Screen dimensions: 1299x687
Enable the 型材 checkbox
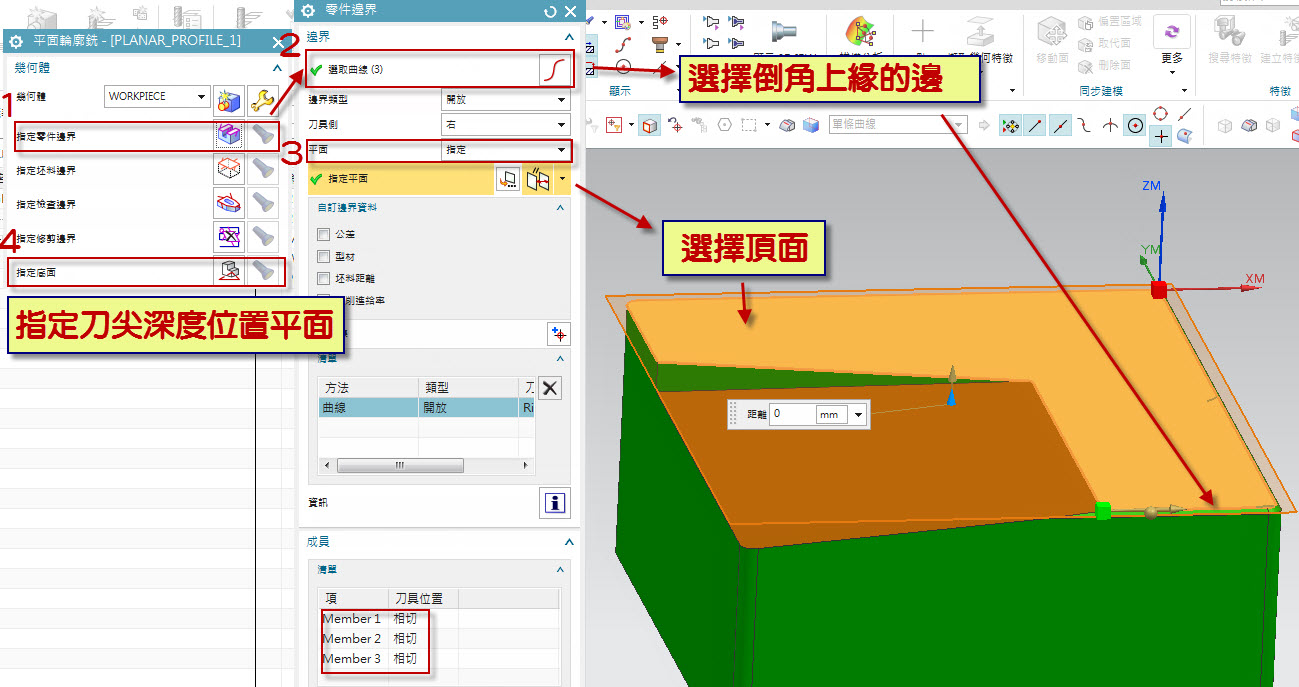click(x=323, y=256)
